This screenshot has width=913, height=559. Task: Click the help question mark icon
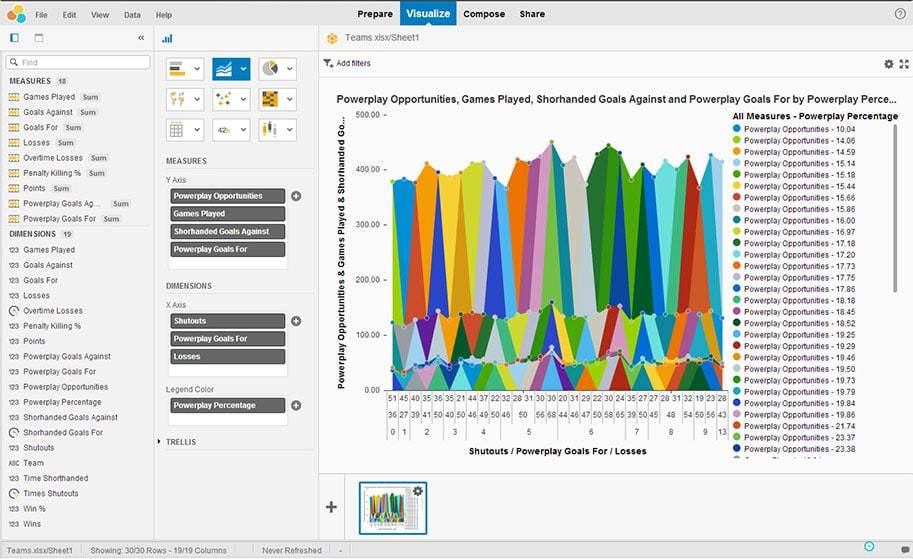coord(899,14)
